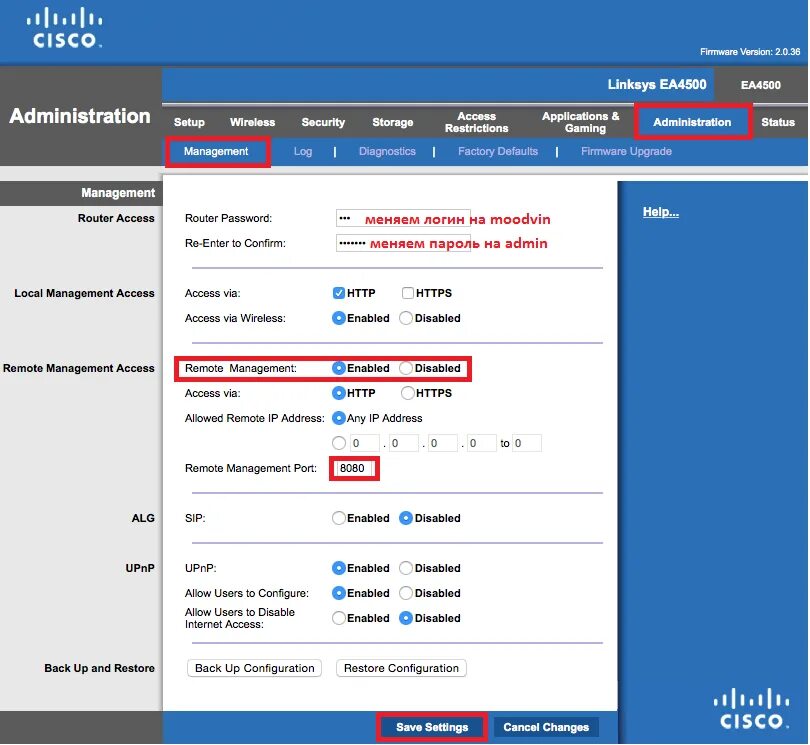Enable Allow Users to Disable Internet Access

click(x=338, y=618)
